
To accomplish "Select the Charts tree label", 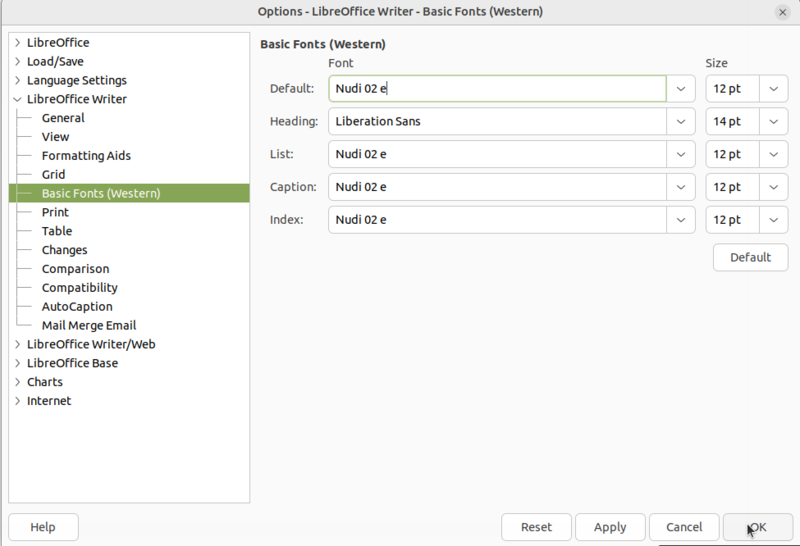I will (x=45, y=382).
